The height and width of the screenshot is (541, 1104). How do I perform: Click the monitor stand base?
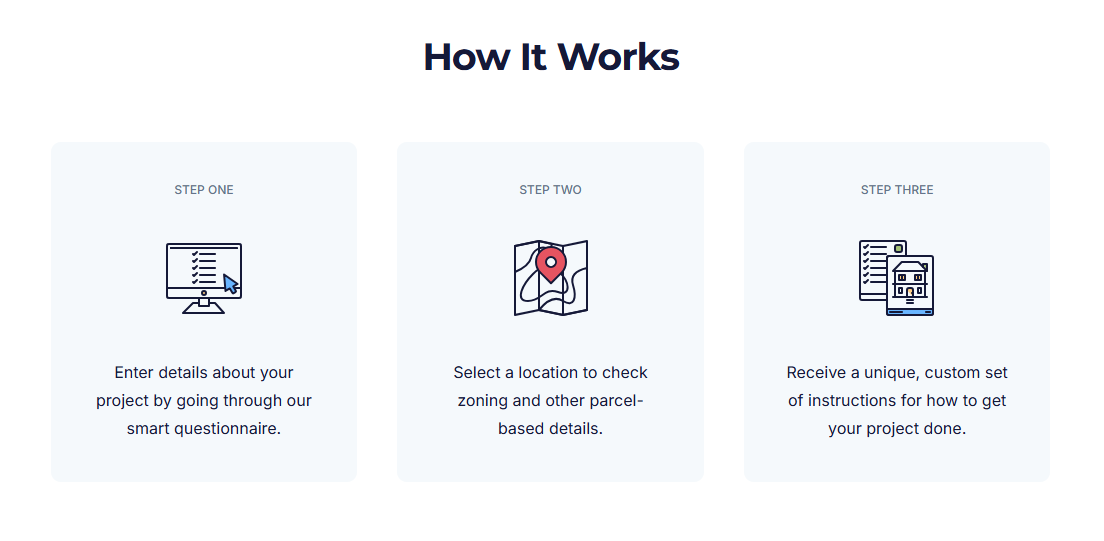tap(204, 308)
